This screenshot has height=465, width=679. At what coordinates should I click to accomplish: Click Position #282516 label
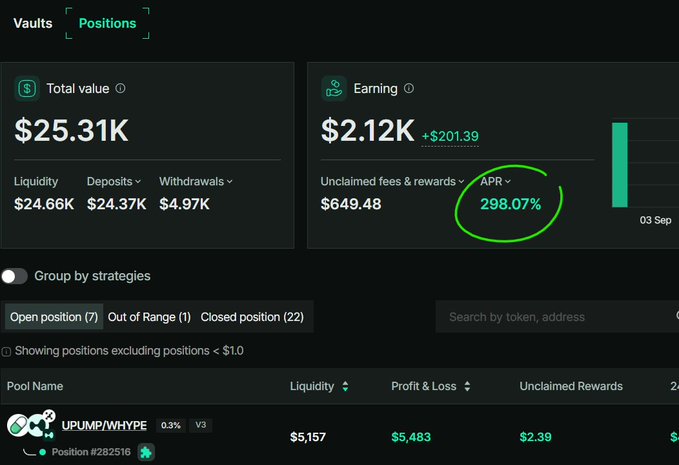point(91,452)
